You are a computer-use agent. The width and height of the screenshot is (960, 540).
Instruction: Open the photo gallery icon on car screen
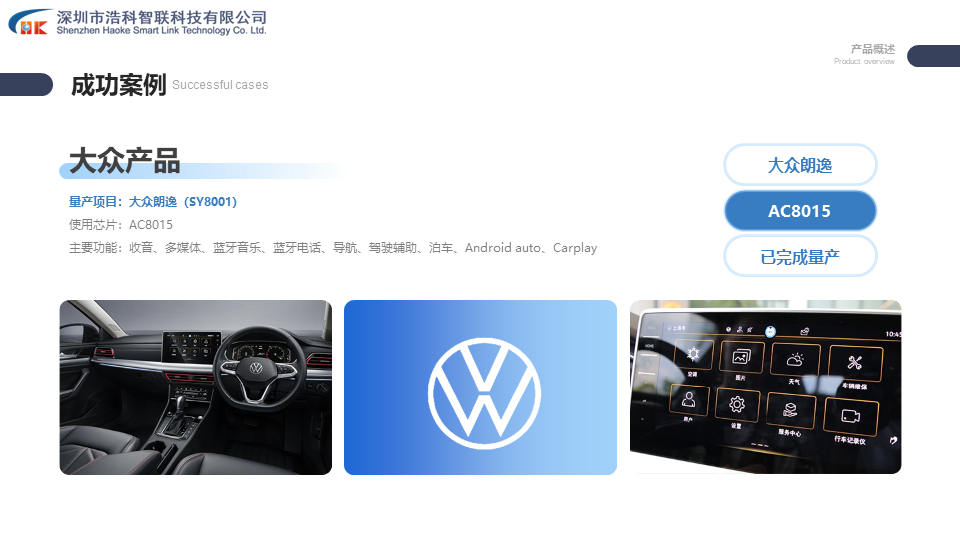741,357
